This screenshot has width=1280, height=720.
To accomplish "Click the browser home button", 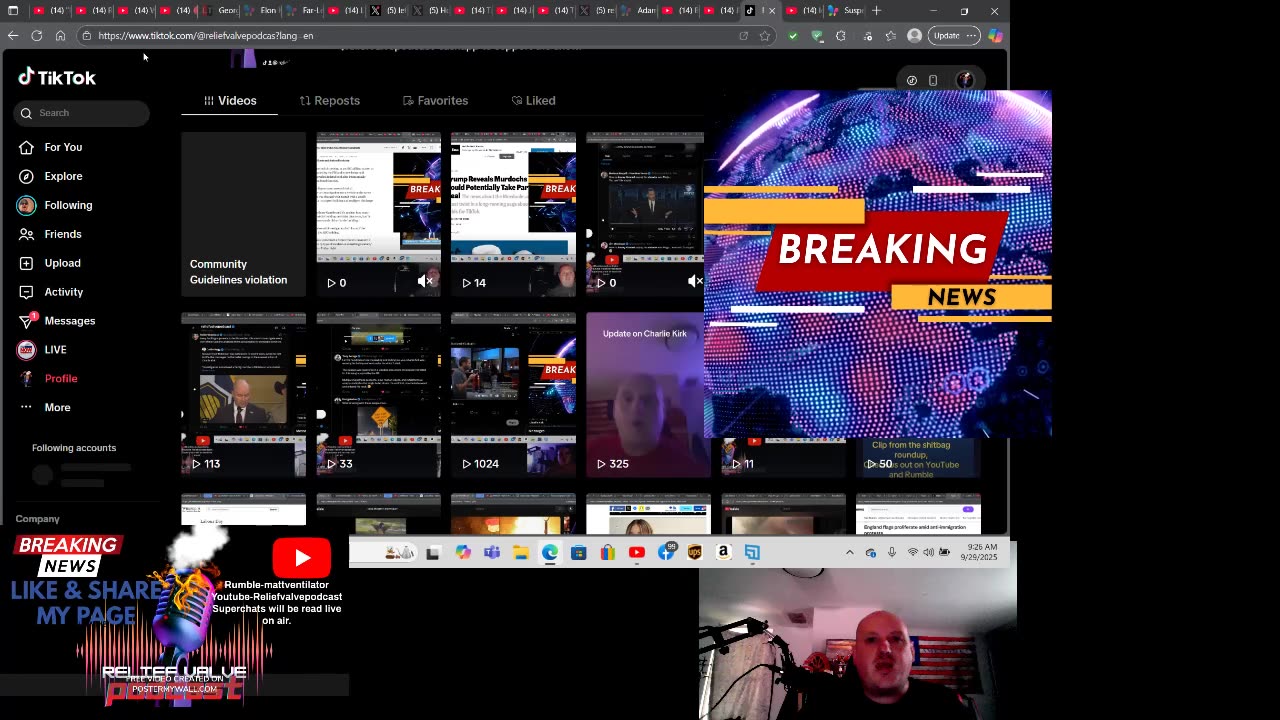I will click(60, 35).
